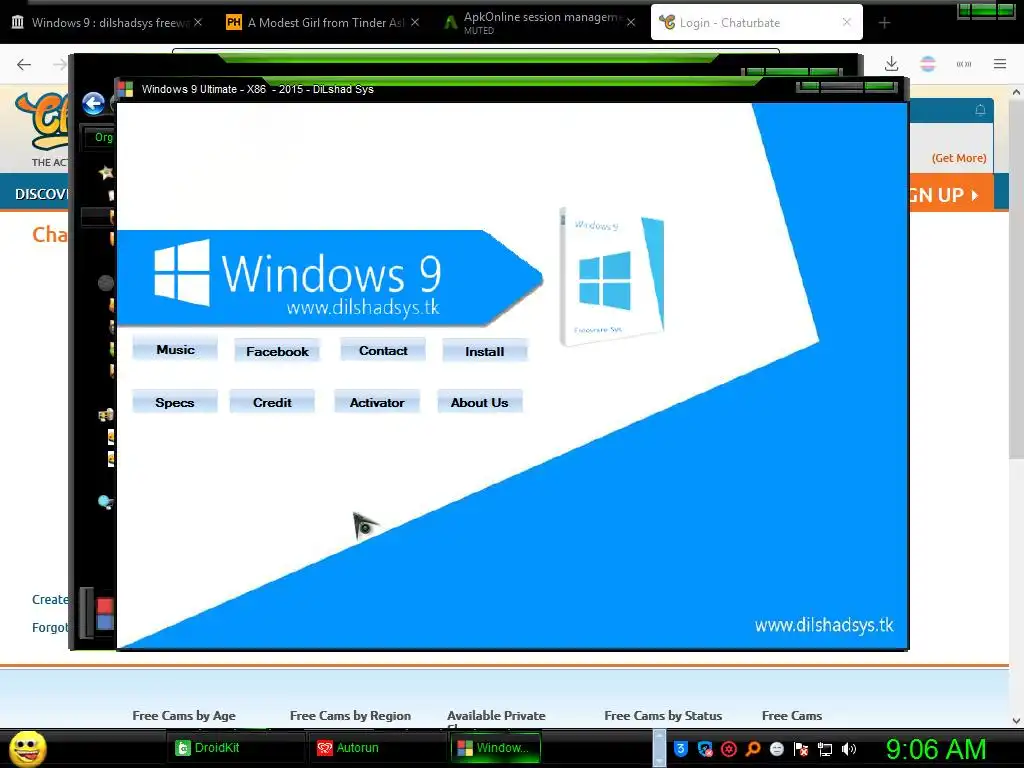Click the Windows flag icon in Autorun title bar
This screenshot has height=768, width=1024.
[125, 89]
